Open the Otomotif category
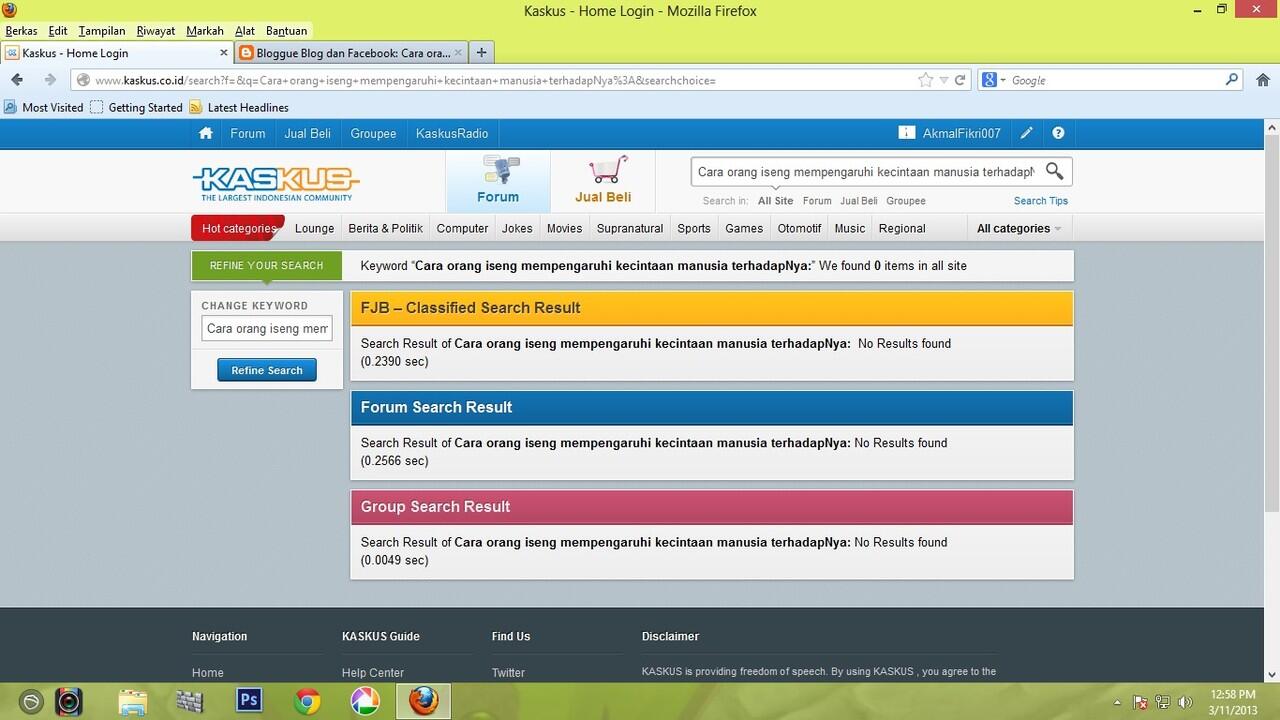1280x720 pixels. pyautogui.click(x=799, y=228)
